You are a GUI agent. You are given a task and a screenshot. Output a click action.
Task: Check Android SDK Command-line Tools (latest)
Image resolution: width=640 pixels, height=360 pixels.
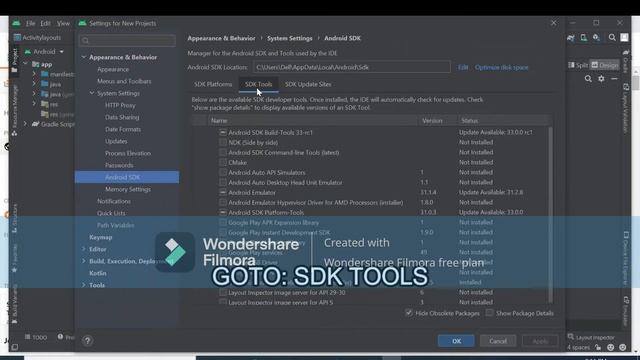222,152
